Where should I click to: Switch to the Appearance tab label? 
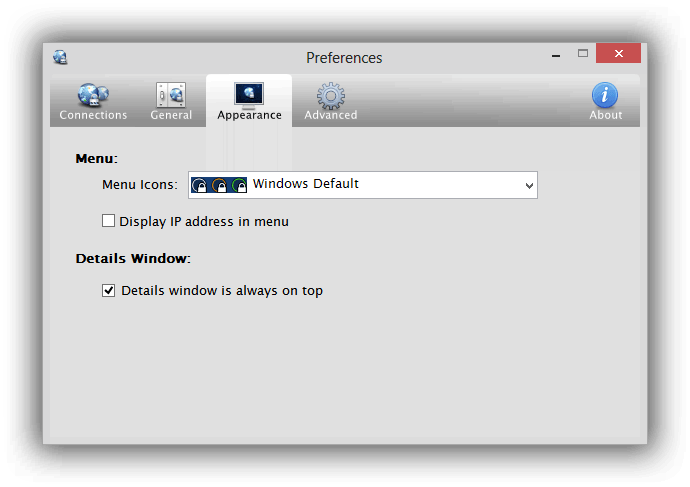[x=249, y=116]
